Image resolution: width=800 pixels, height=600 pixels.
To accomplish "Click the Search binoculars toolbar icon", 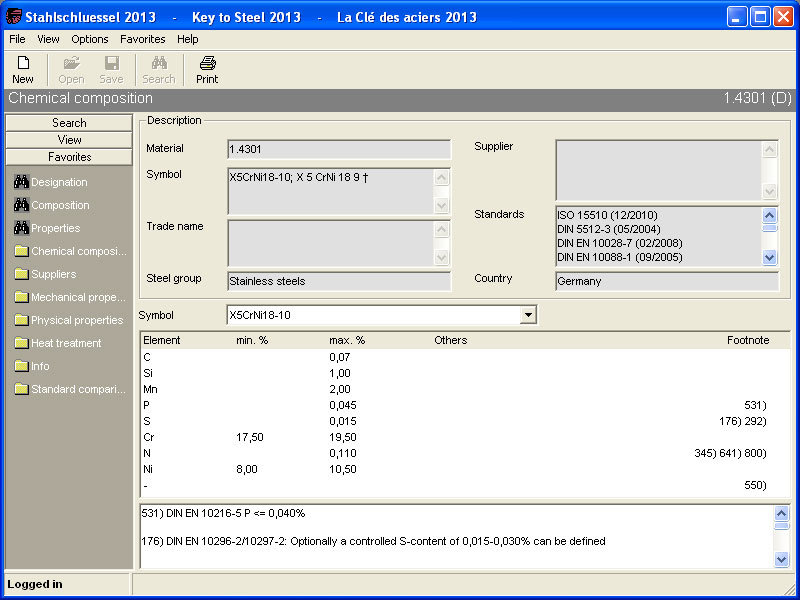I will tap(159, 70).
